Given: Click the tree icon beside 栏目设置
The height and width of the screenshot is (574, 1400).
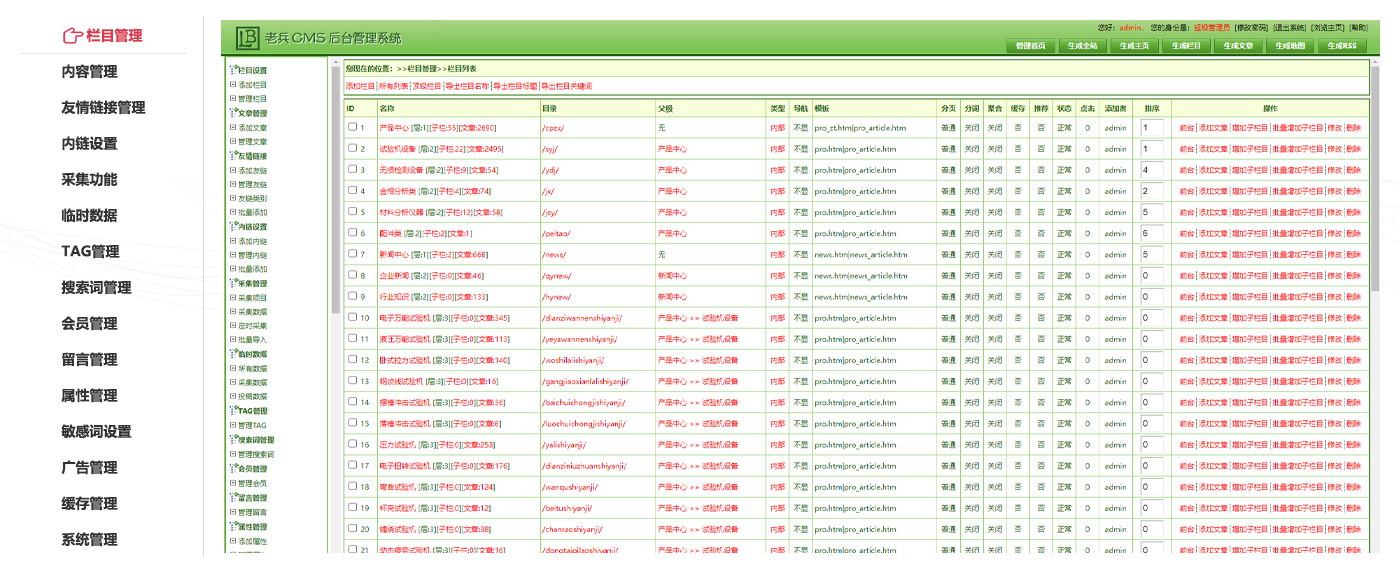Looking at the screenshot, I should 233,71.
